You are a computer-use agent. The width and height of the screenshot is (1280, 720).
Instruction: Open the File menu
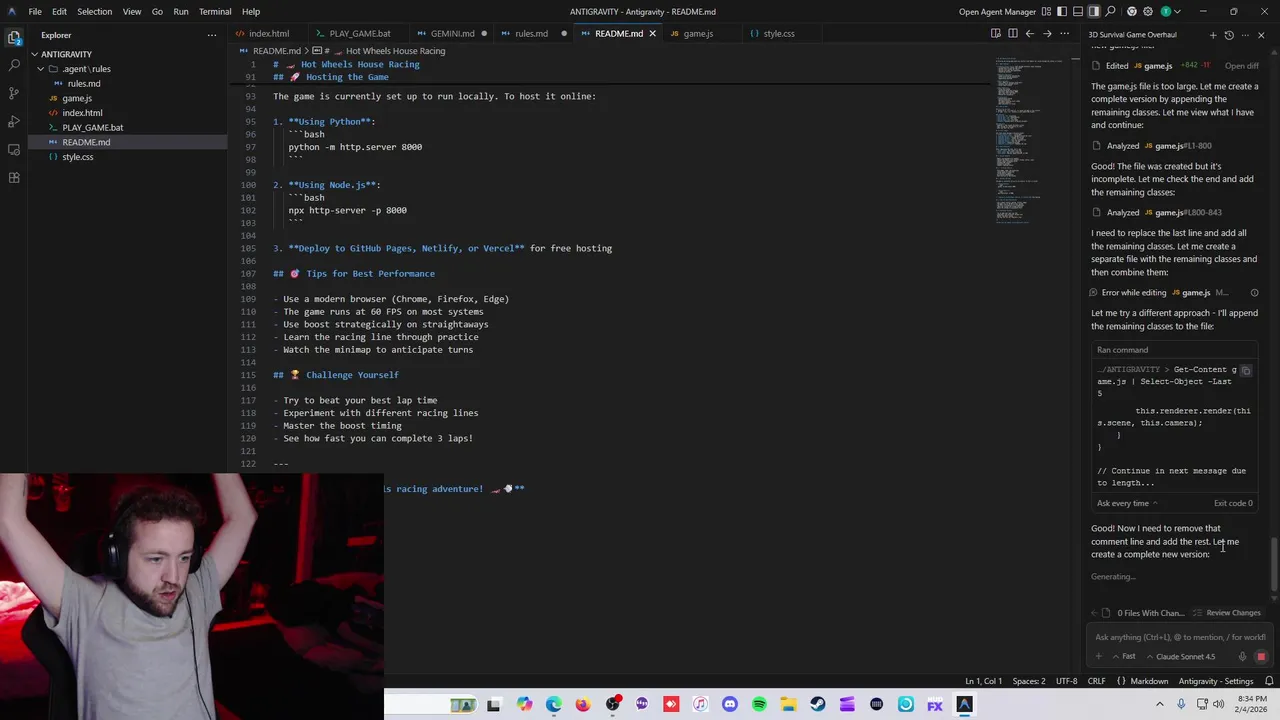(x=35, y=12)
